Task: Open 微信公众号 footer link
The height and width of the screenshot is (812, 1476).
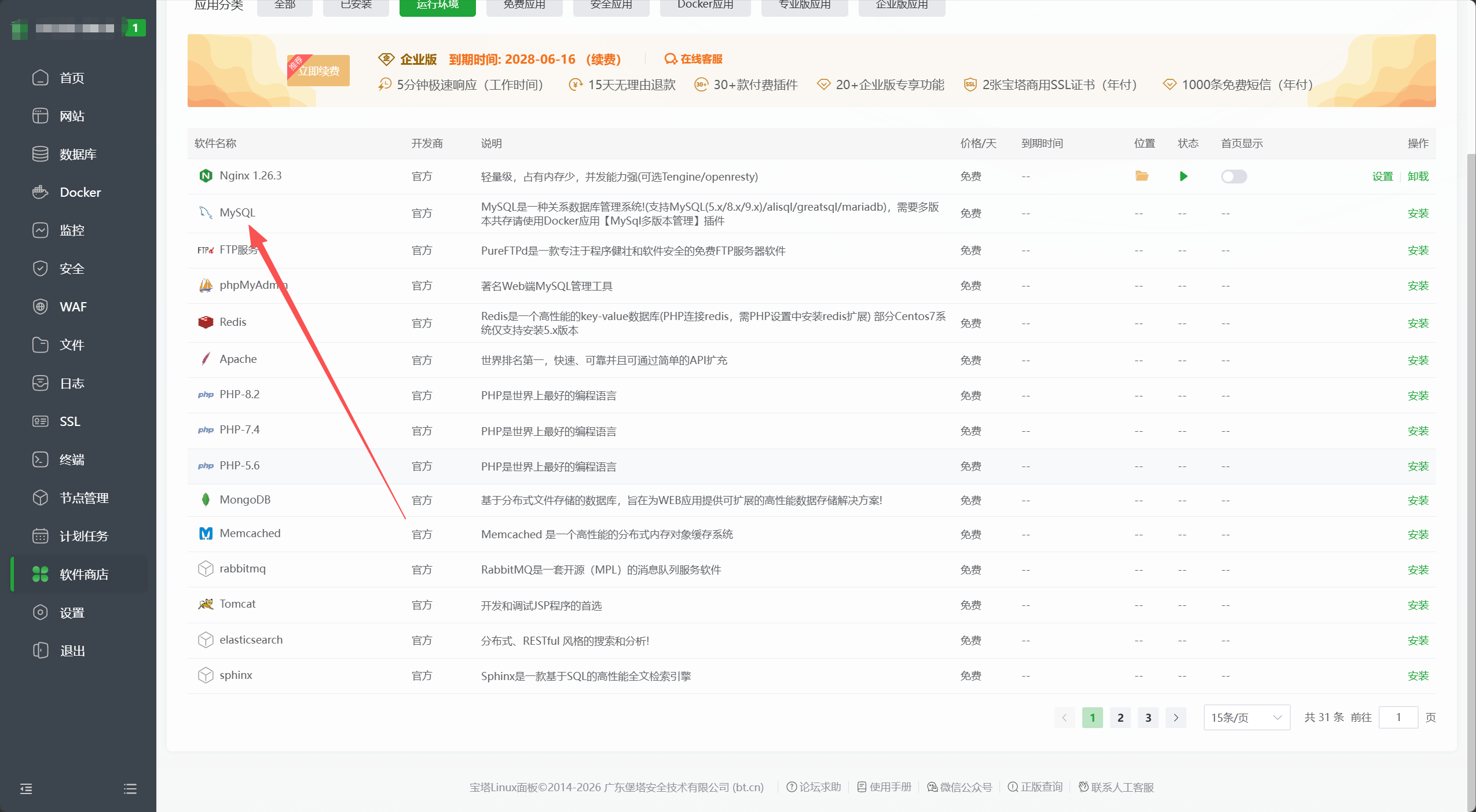Action: tap(959, 787)
